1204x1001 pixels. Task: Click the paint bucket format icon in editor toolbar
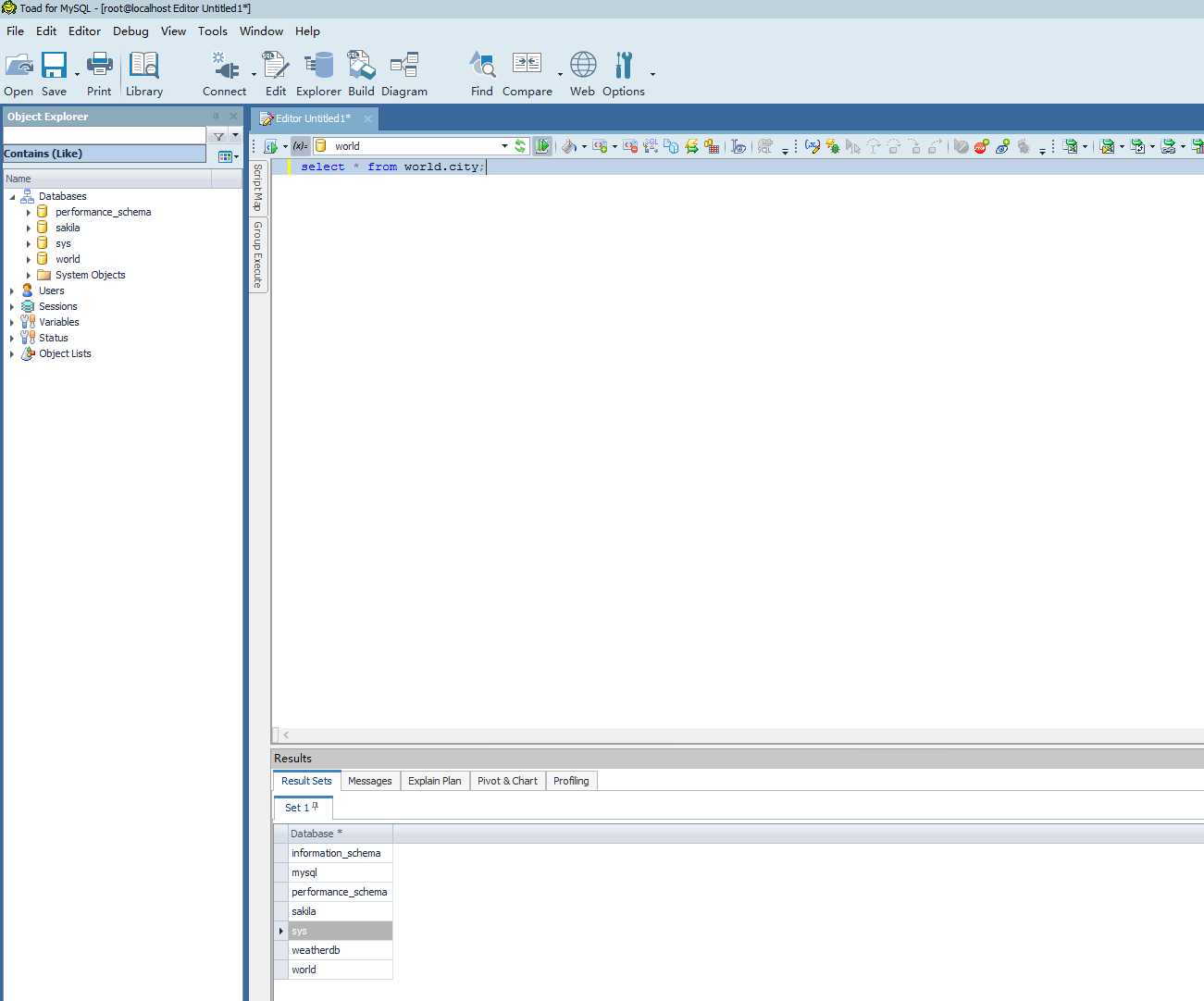click(x=569, y=146)
